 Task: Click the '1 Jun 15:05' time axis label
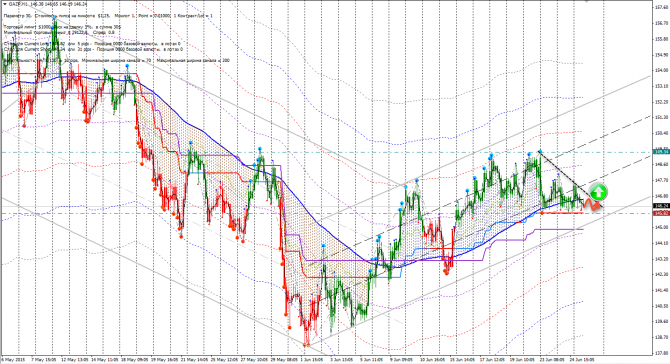tap(312, 360)
